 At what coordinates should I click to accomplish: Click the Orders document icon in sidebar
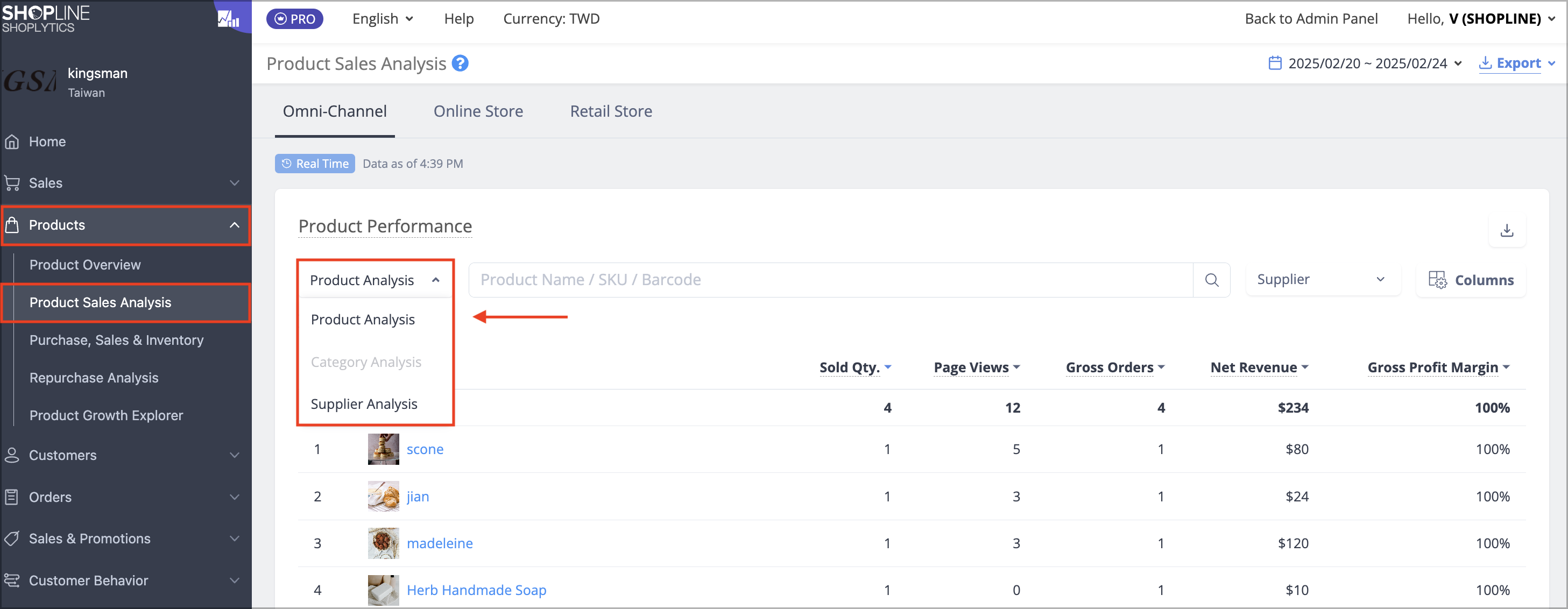coord(11,497)
